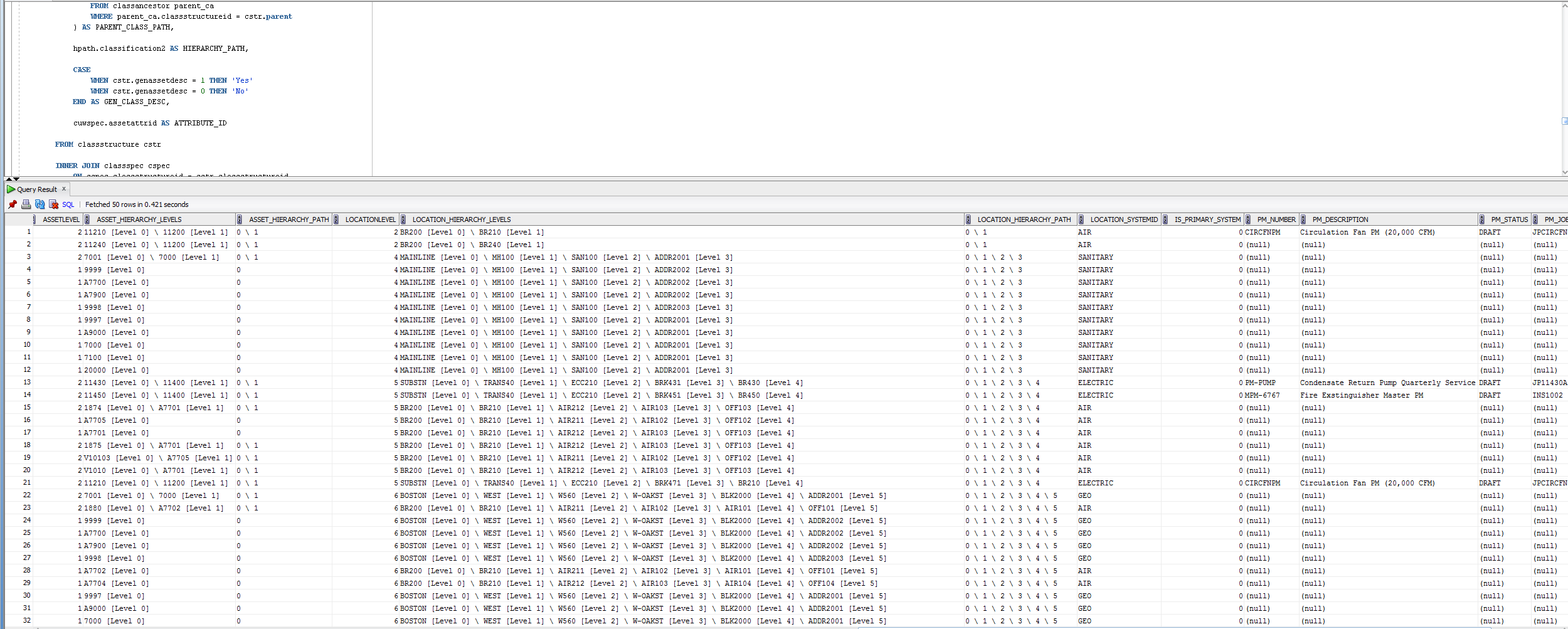Click sort icon of IS_PRIMARY_SYSTEM column

coord(1165,219)
